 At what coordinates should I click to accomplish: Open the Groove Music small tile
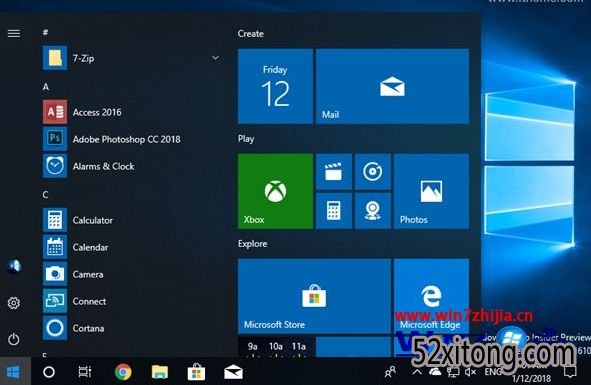373,172
